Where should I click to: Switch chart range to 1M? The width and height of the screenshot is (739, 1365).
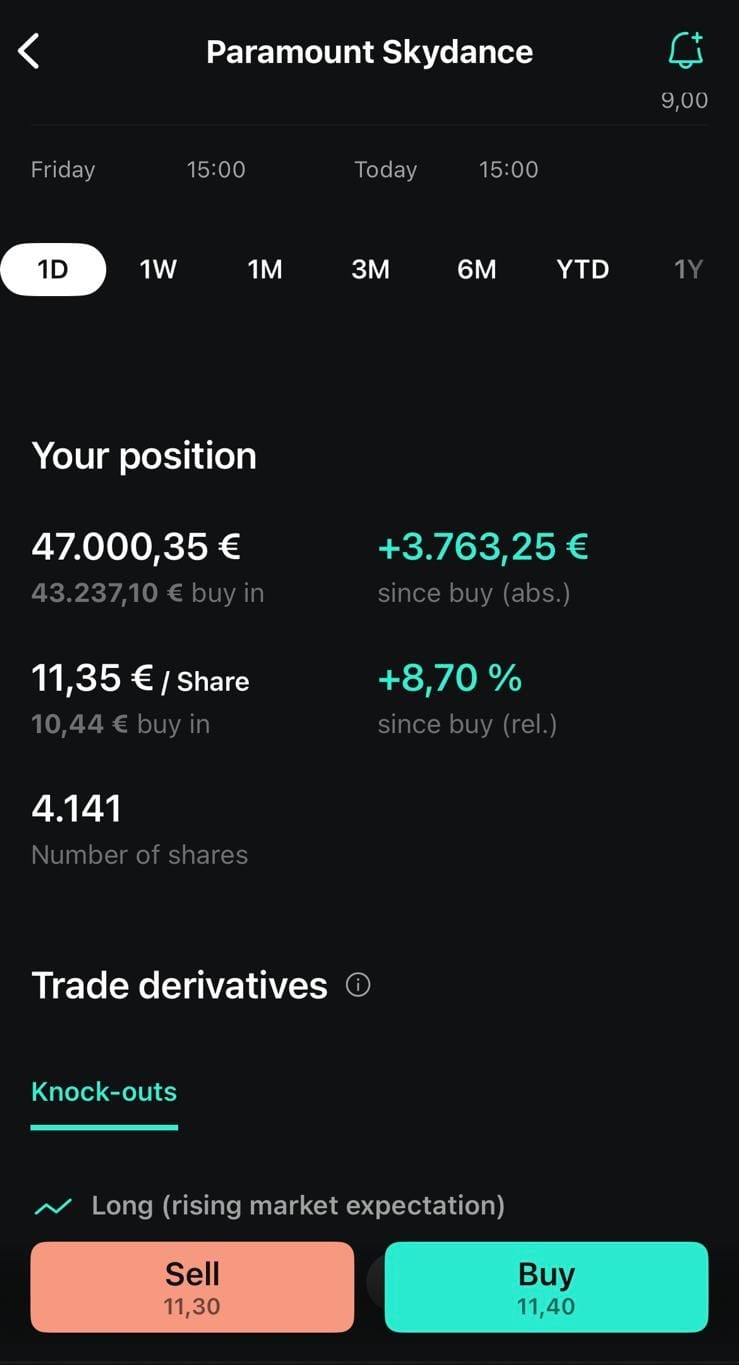point(265,269)
